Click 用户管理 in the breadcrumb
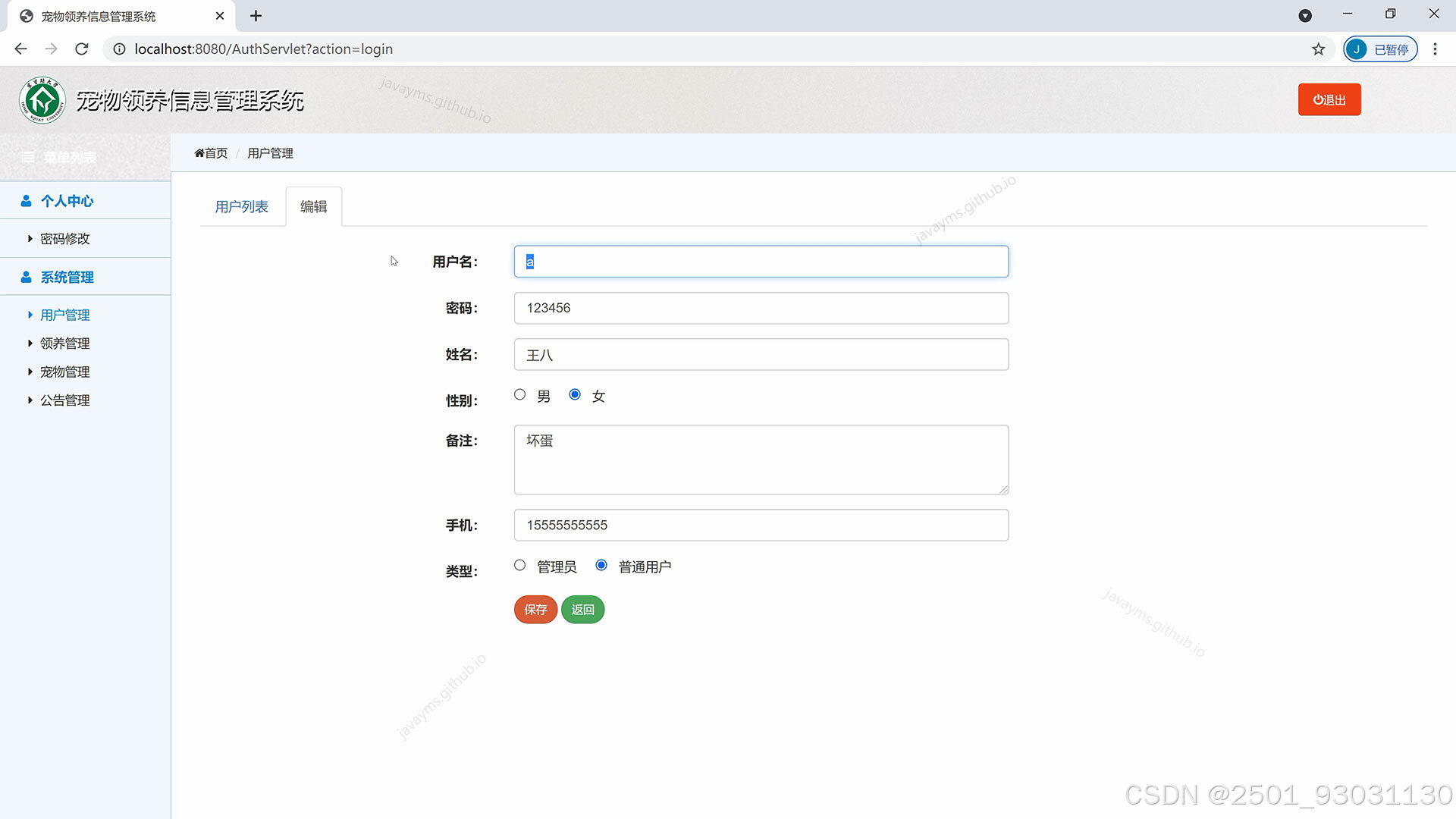Screen dimensions: 1456x819 (x=270, y=153)
